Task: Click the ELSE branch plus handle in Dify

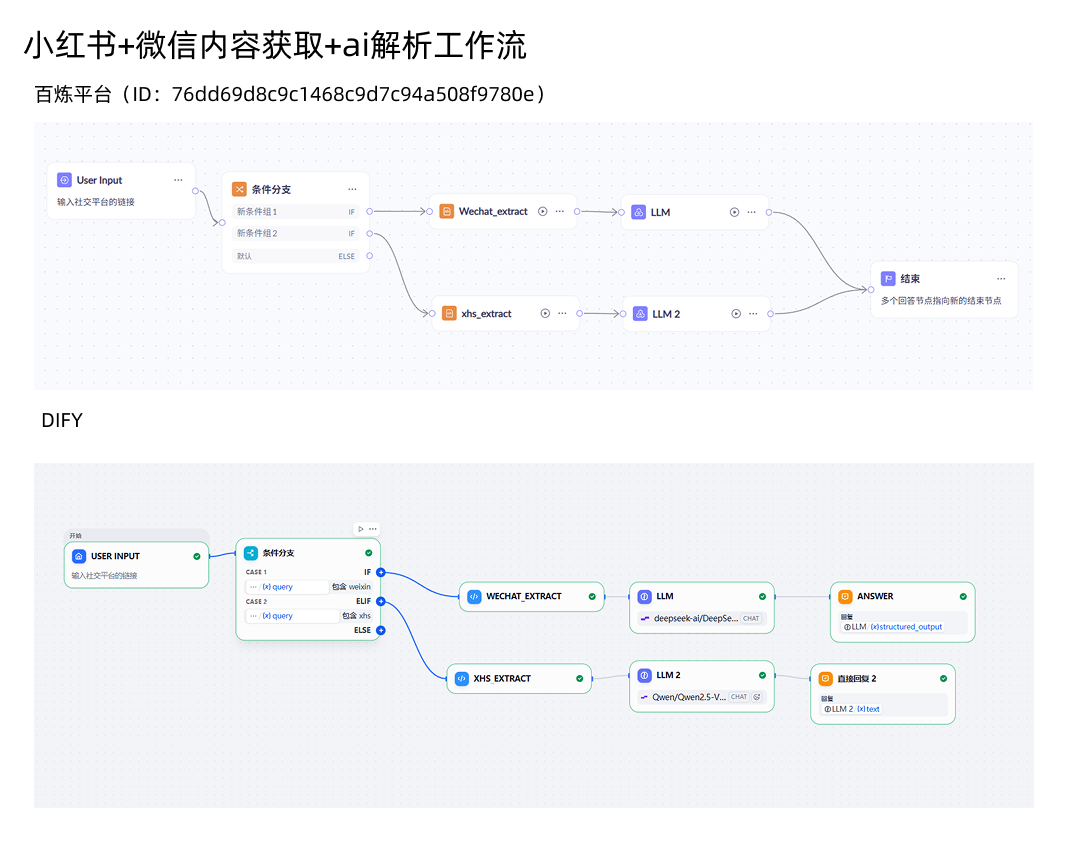Action: pos(381,631)
